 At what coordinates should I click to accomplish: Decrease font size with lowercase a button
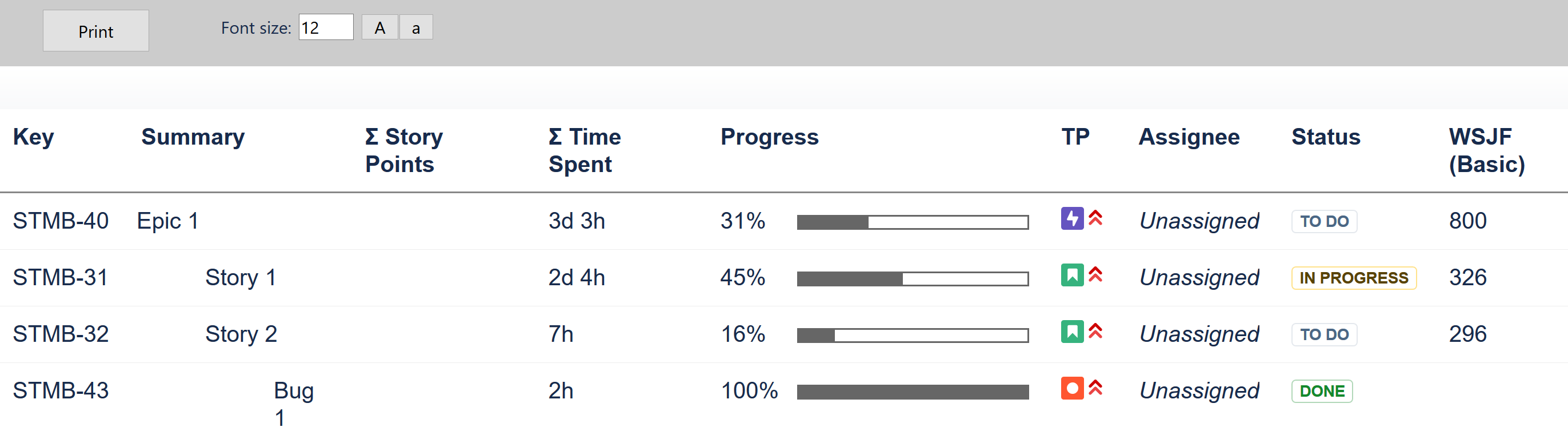416,28
